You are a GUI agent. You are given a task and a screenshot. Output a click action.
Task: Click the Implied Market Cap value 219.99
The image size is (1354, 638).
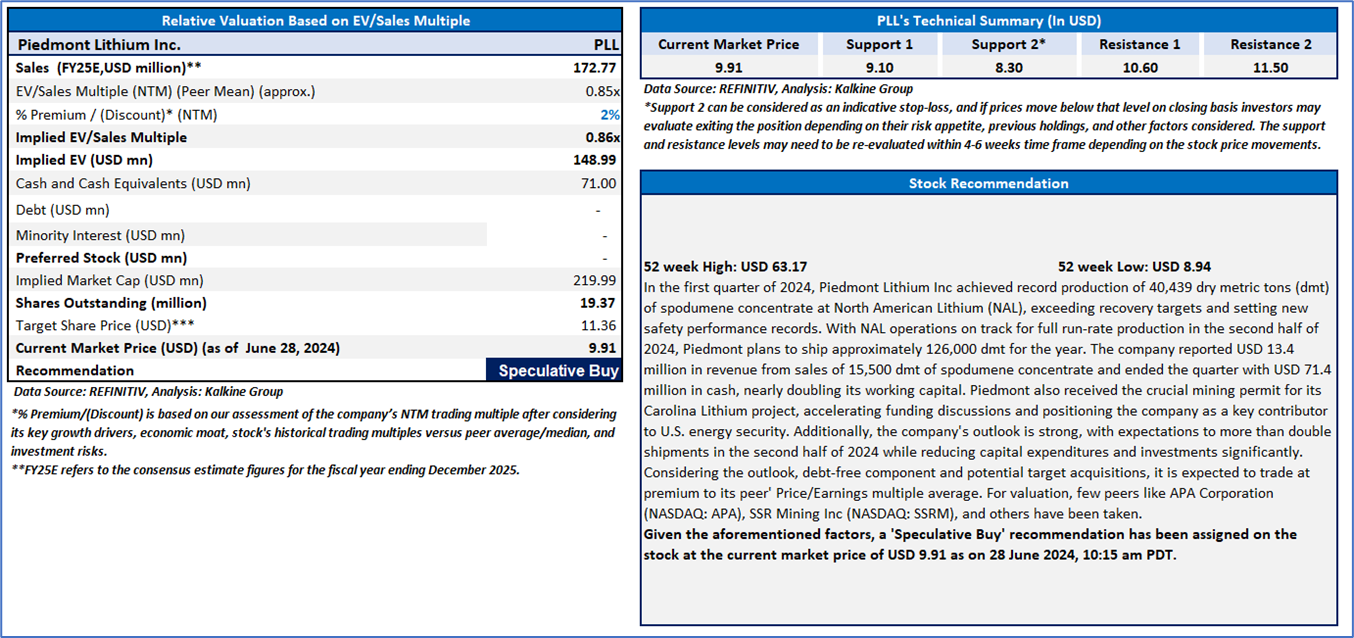pos(595,281)
